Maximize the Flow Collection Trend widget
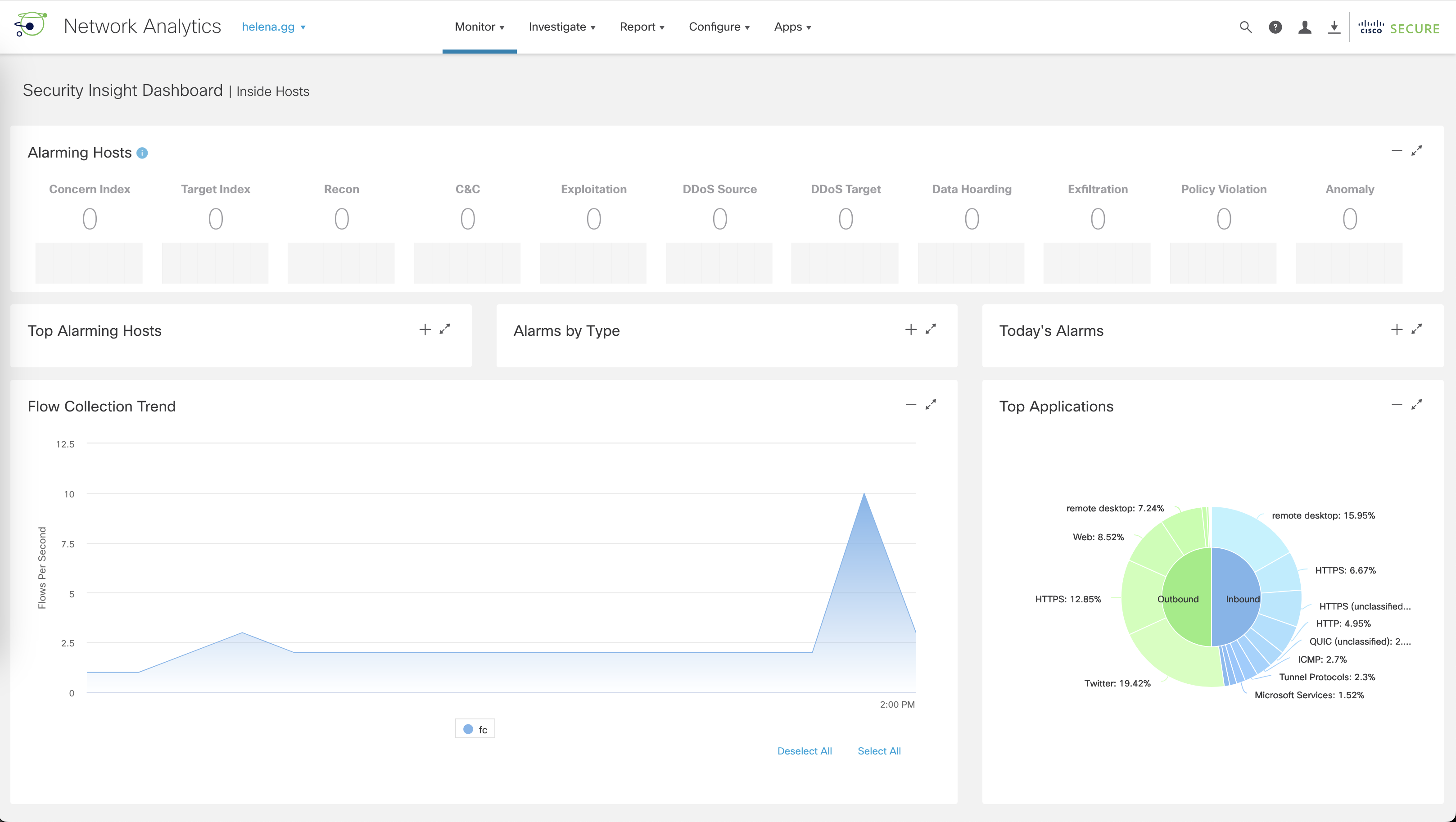This screenshot has height=822, width=1456. pyautogui.click(x=930, y=405)
